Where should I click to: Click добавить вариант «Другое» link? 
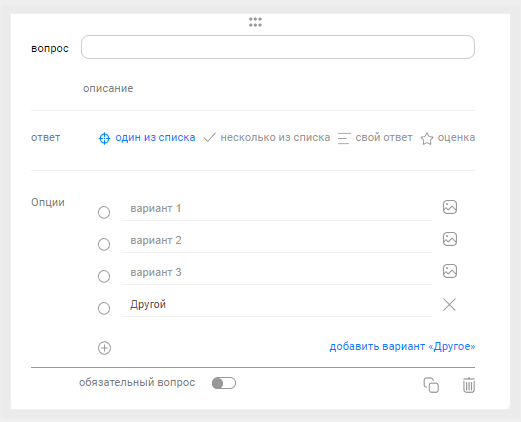click(x=402, y=346)
